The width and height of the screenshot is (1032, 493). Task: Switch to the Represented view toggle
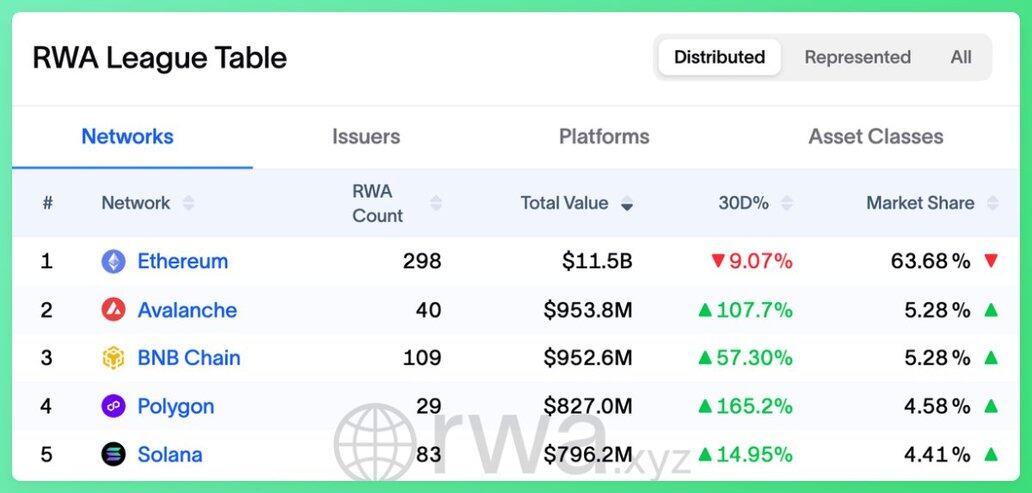click(x=857, y=57)
